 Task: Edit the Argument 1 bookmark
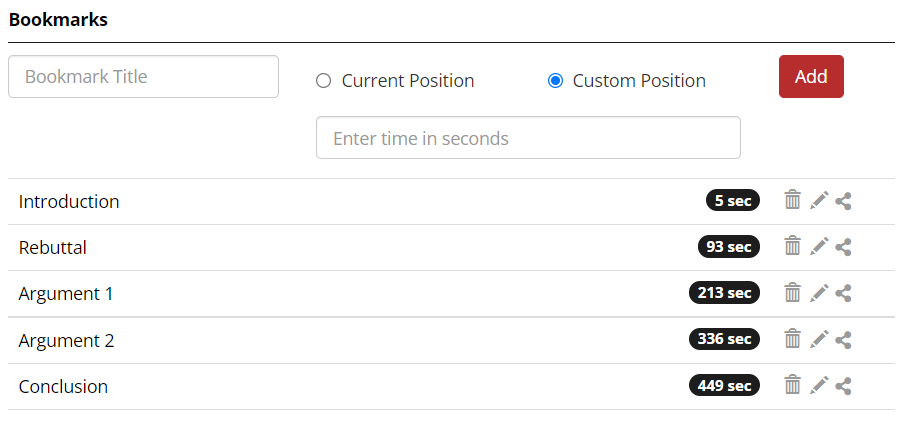(819, 292)
